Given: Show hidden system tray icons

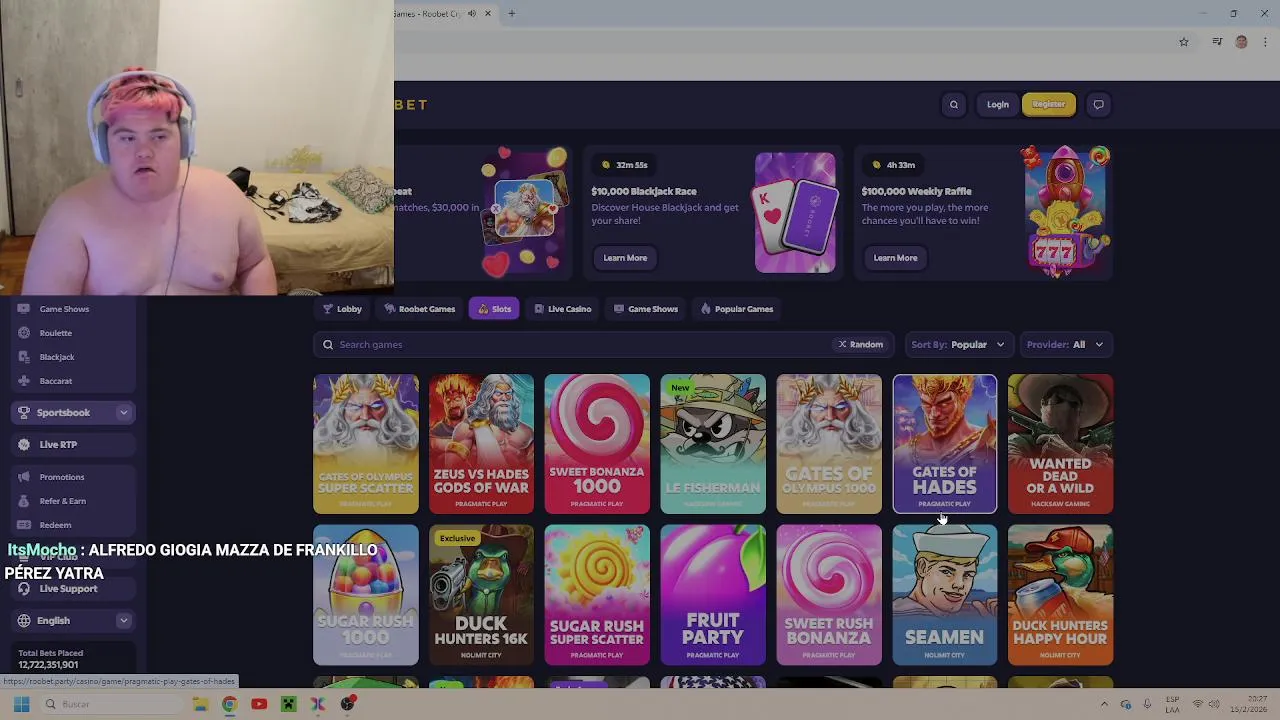Looking at the screenshot, I should tap(1104, 704).
